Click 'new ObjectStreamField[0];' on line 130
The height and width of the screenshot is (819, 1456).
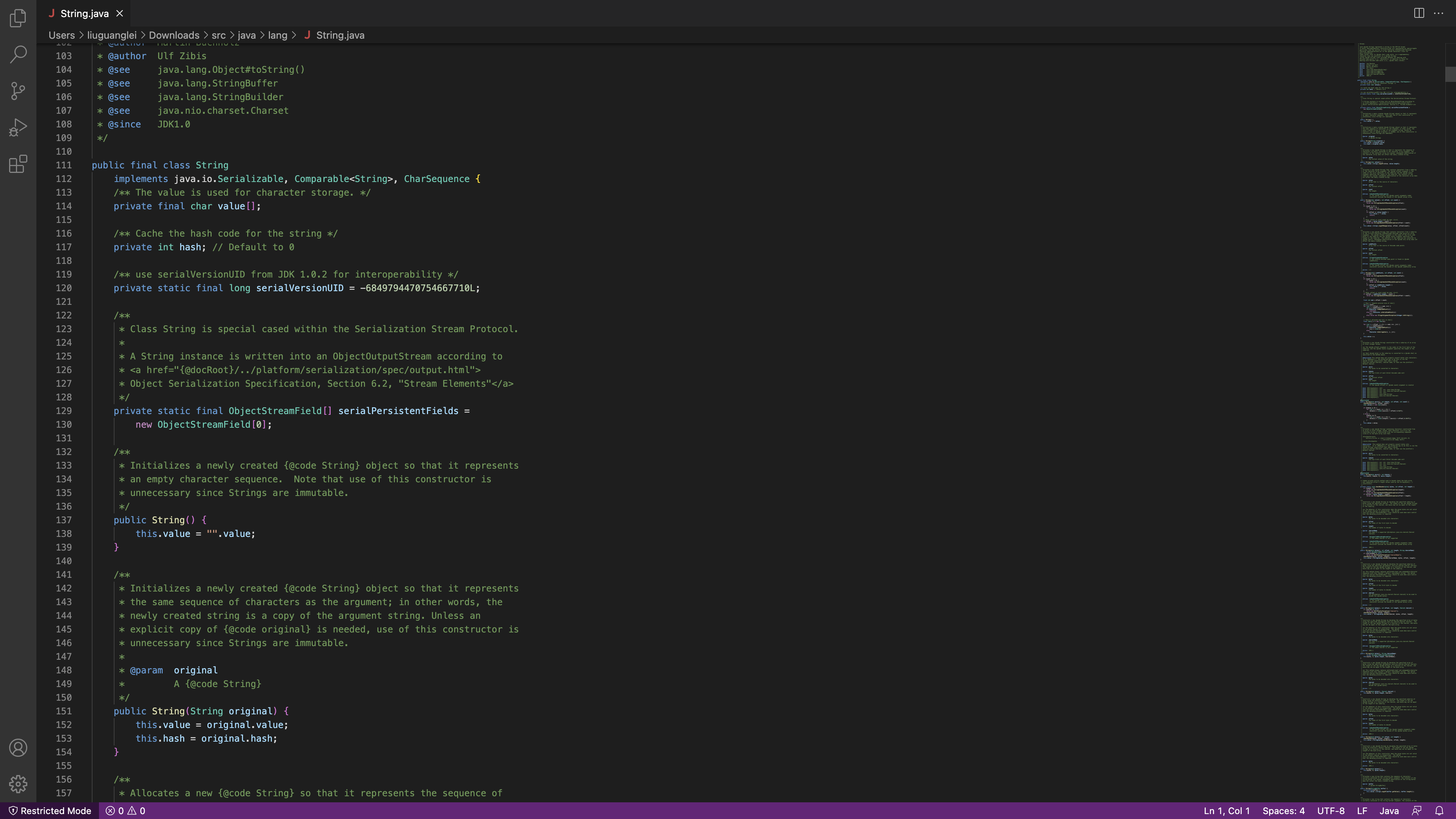point(204,425)
